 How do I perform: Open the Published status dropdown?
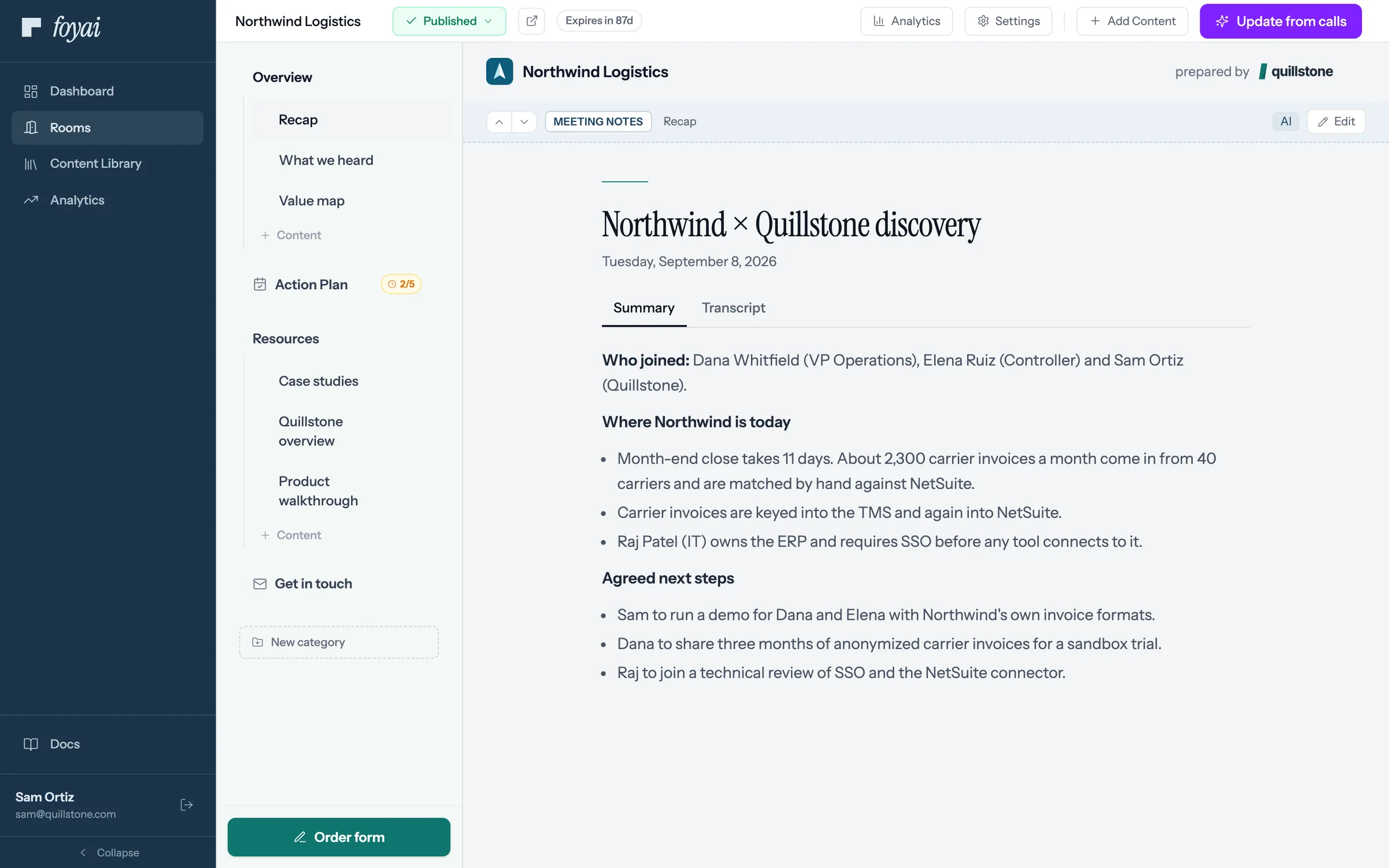click(449, 21)
